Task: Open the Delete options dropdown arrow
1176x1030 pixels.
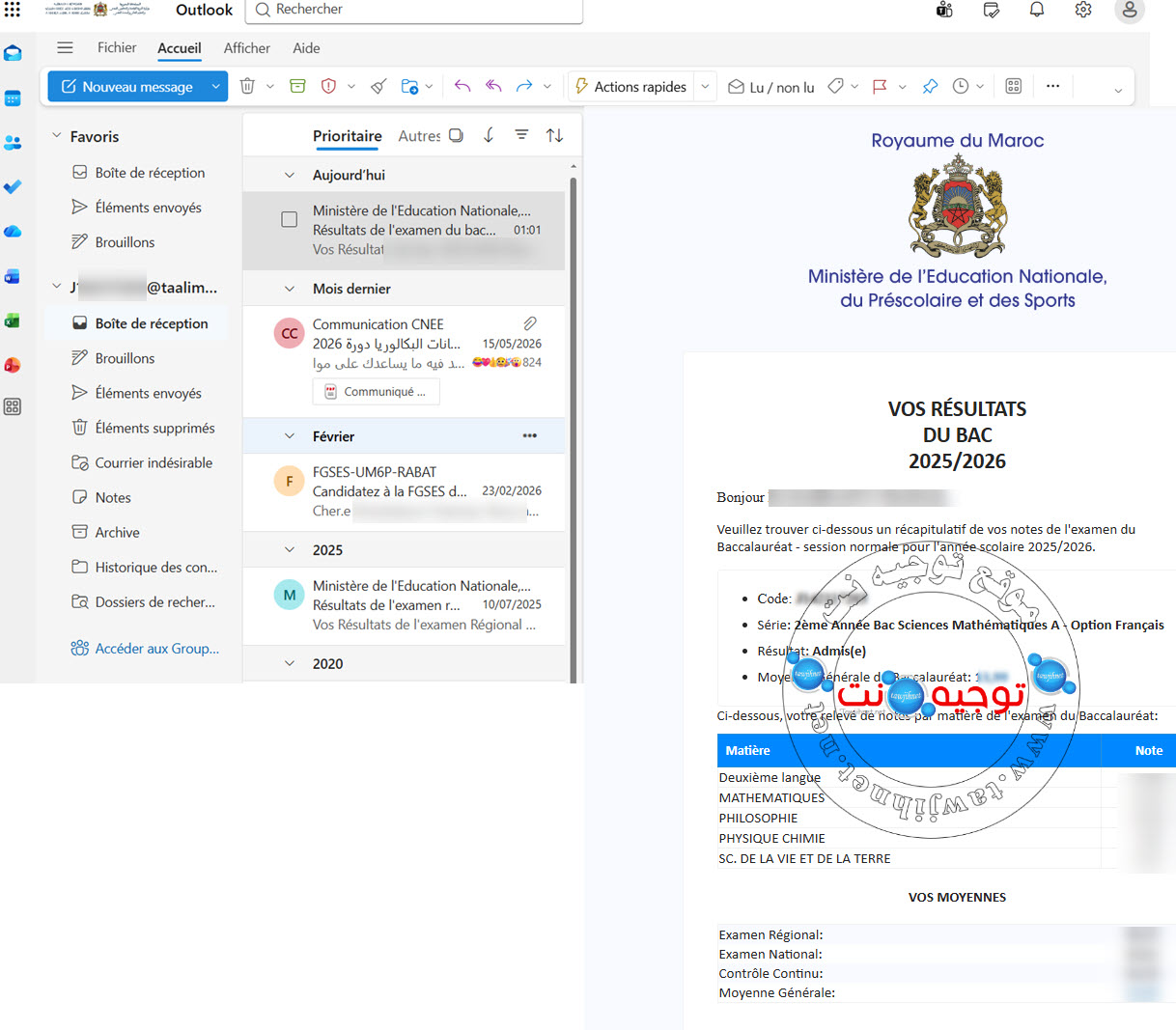Action: pos(270,86)
